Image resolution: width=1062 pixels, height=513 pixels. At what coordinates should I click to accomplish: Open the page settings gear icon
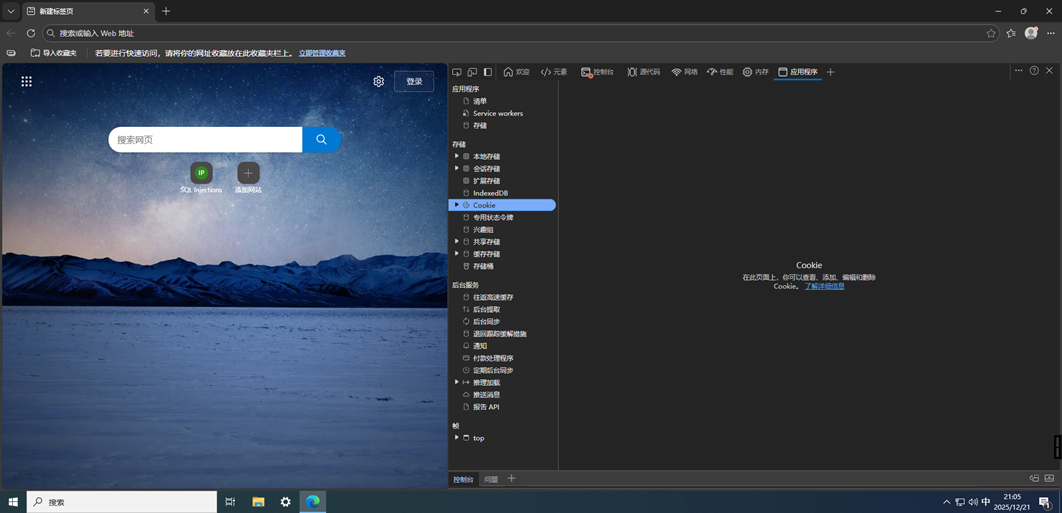[378, 82]
